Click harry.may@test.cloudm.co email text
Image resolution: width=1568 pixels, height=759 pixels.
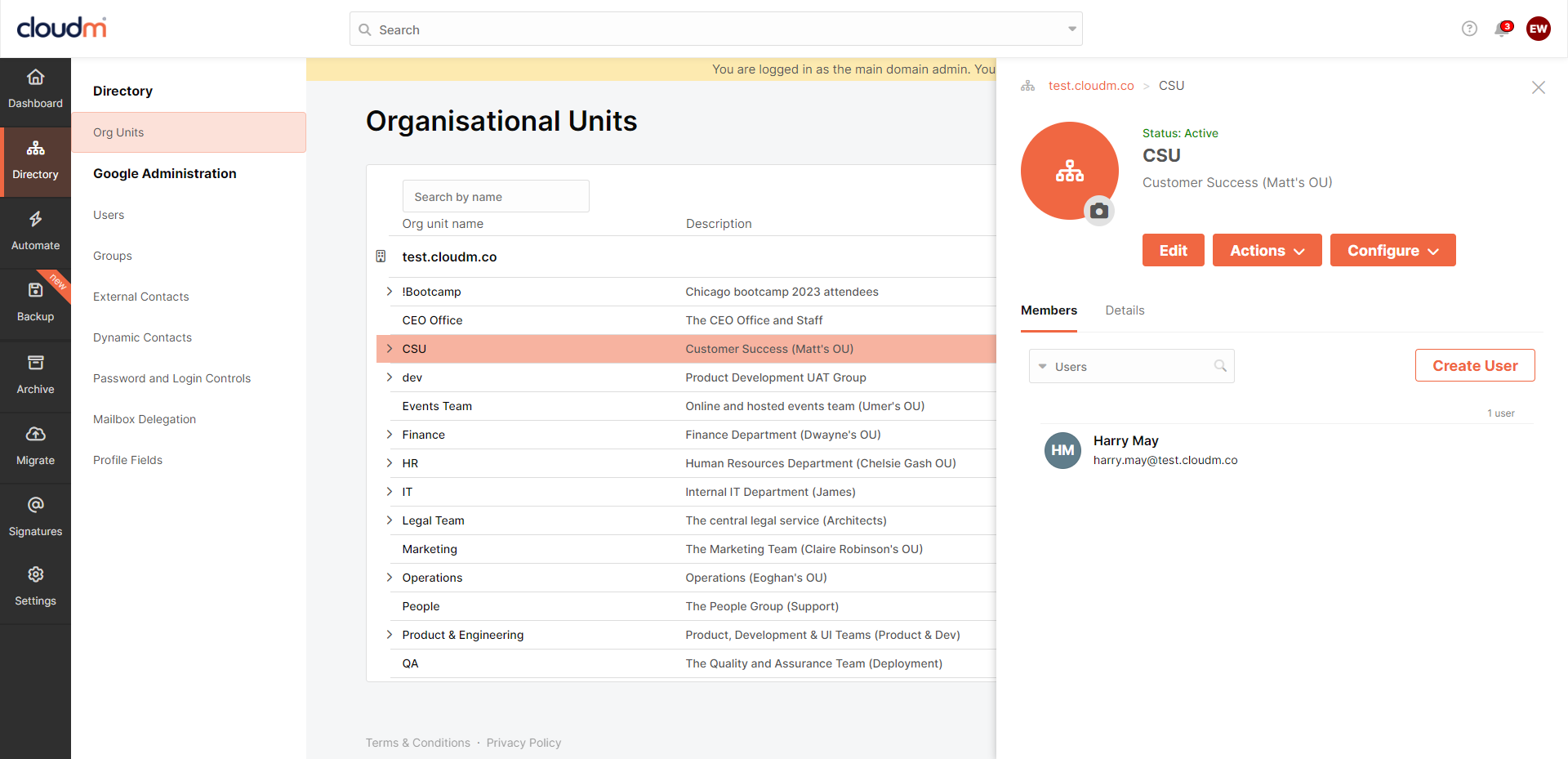coord(1165,460)
